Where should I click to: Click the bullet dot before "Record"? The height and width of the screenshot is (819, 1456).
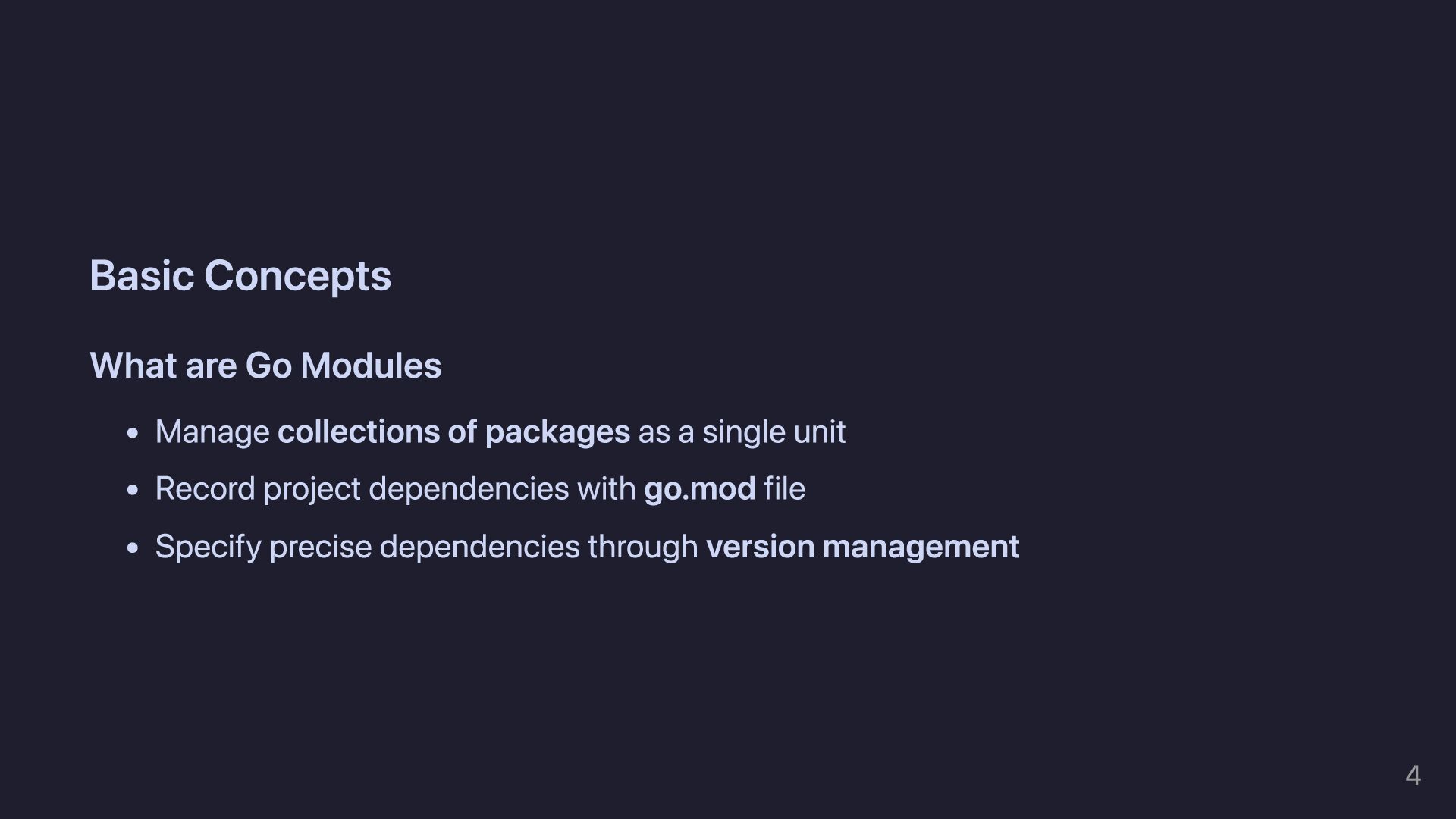click(x=133, y=491)
